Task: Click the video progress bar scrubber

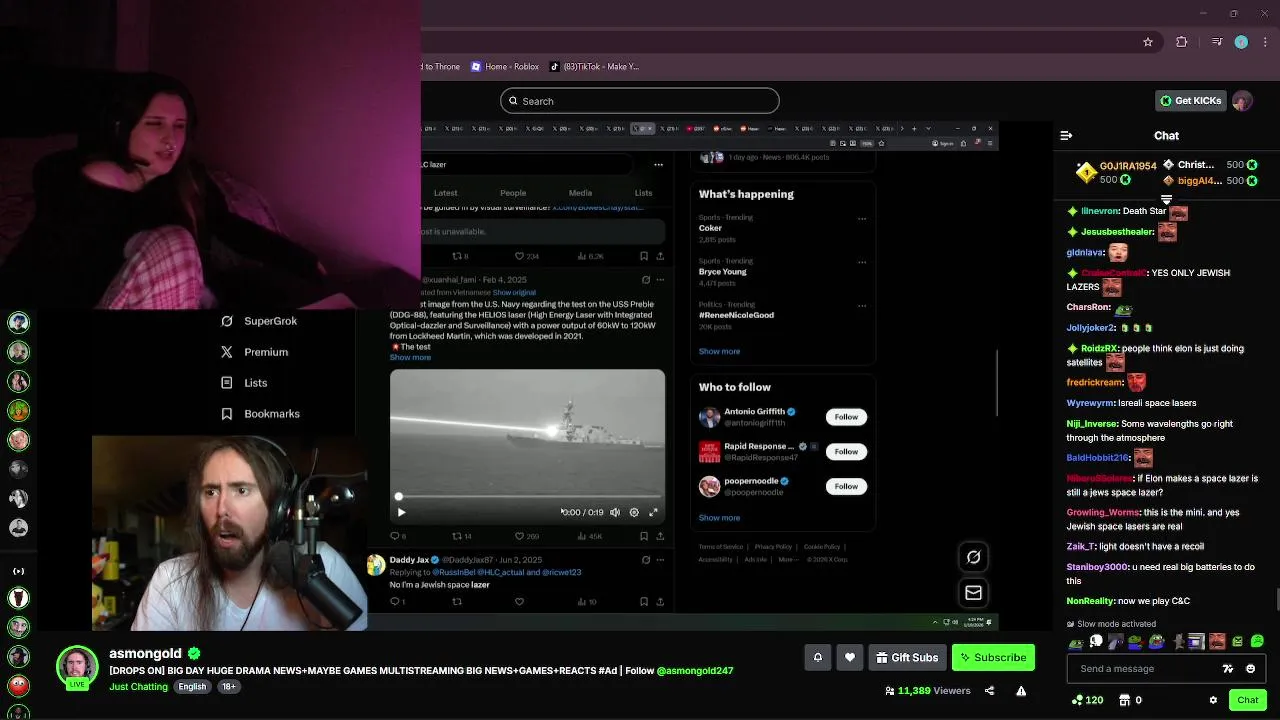Action: pos(398,496)
